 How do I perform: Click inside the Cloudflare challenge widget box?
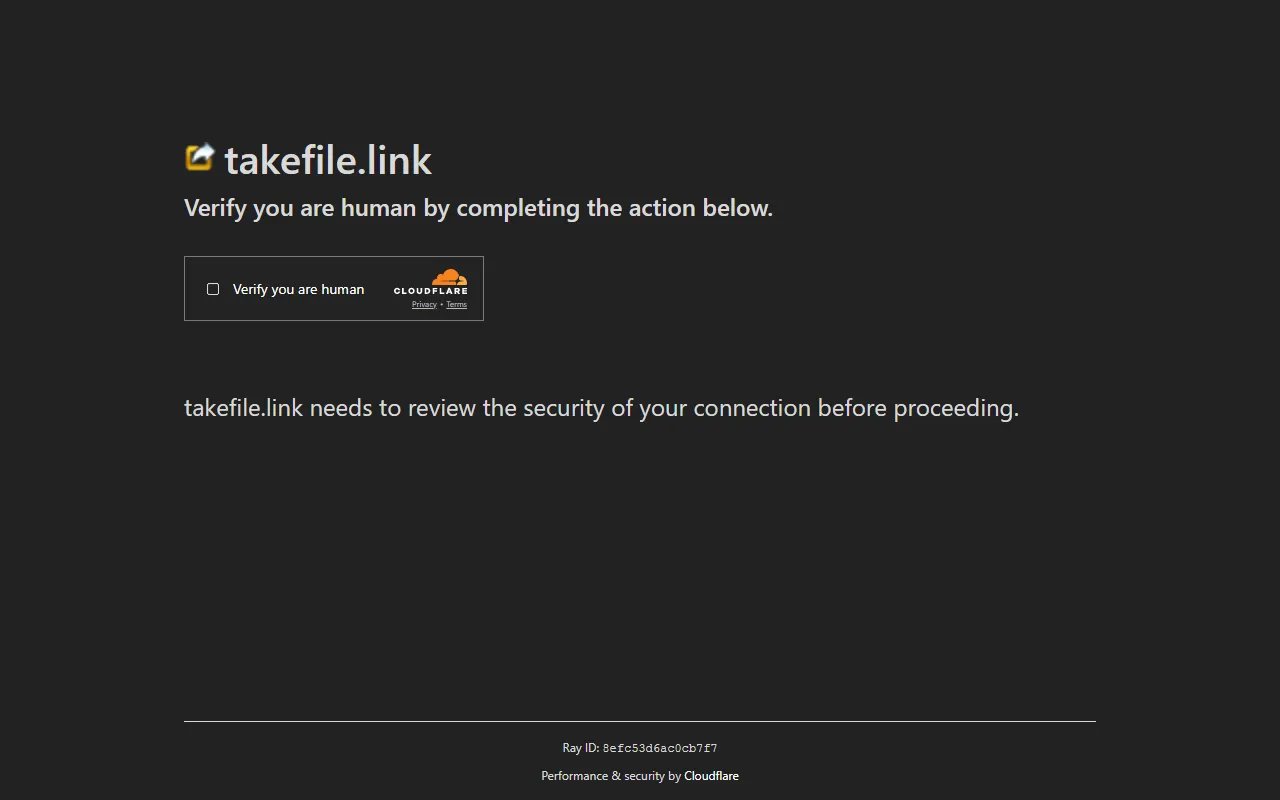pyautogui.click(x=334, y=288)
